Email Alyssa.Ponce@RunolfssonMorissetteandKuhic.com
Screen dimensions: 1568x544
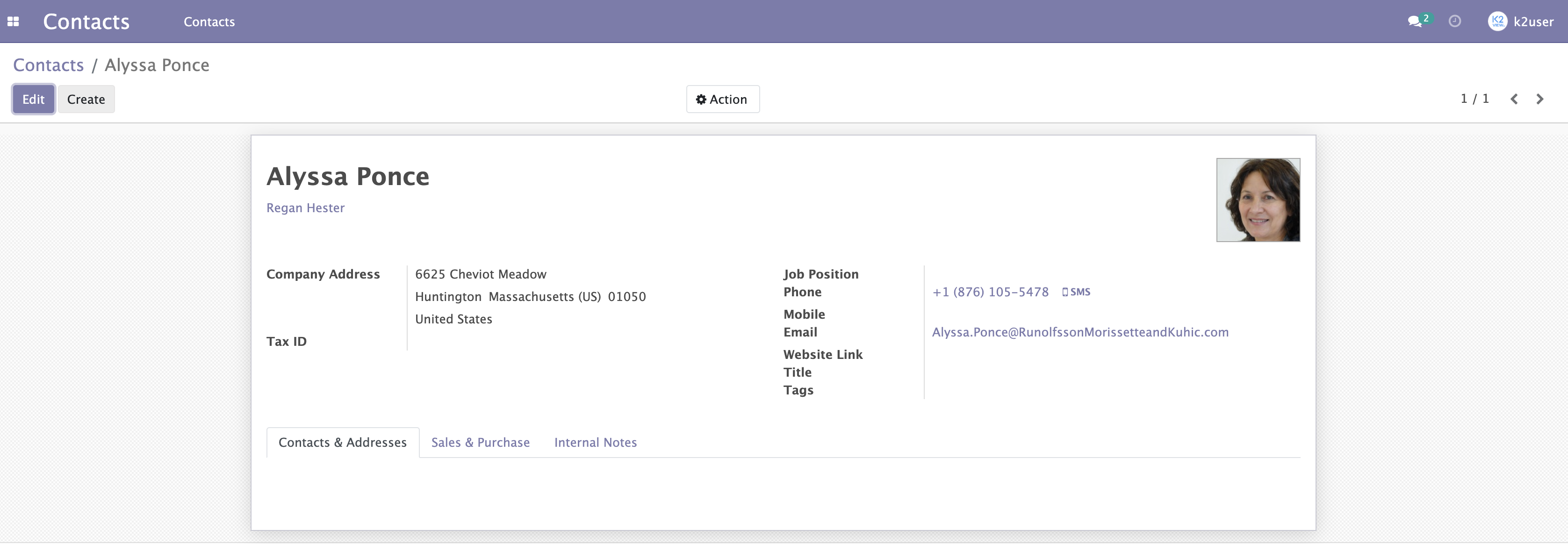[1080, 332]
